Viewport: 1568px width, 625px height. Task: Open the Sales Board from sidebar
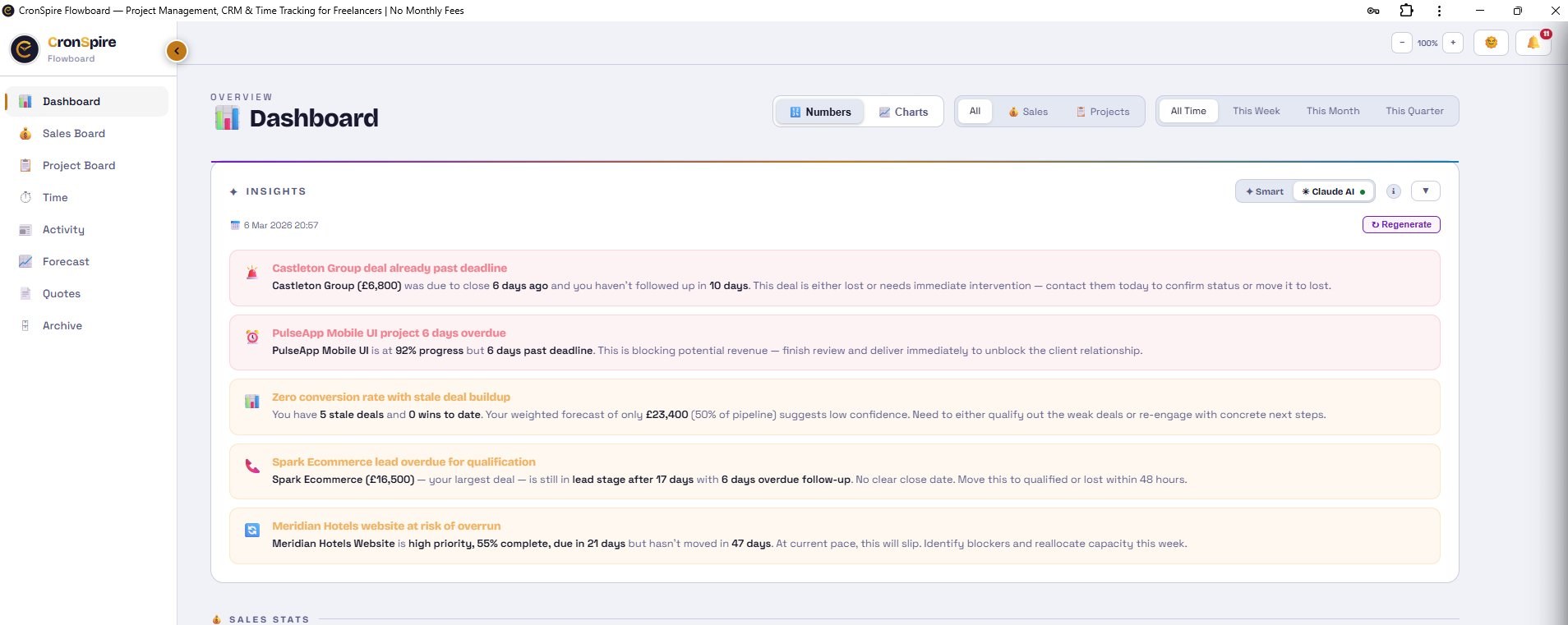tap(86, 133)
